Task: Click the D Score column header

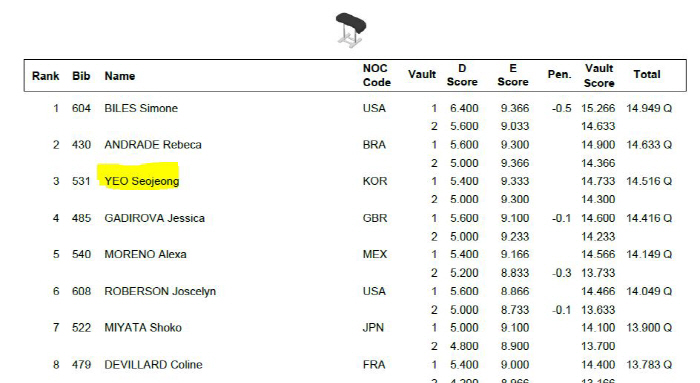Action: (x=462, y=75)
